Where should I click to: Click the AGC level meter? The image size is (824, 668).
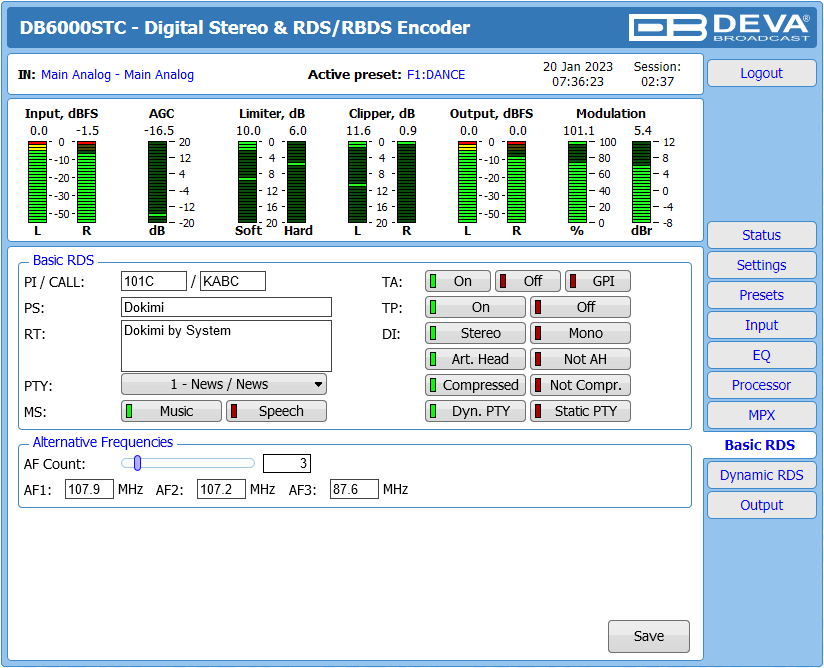pyautogui.click(x=157, y=182)
